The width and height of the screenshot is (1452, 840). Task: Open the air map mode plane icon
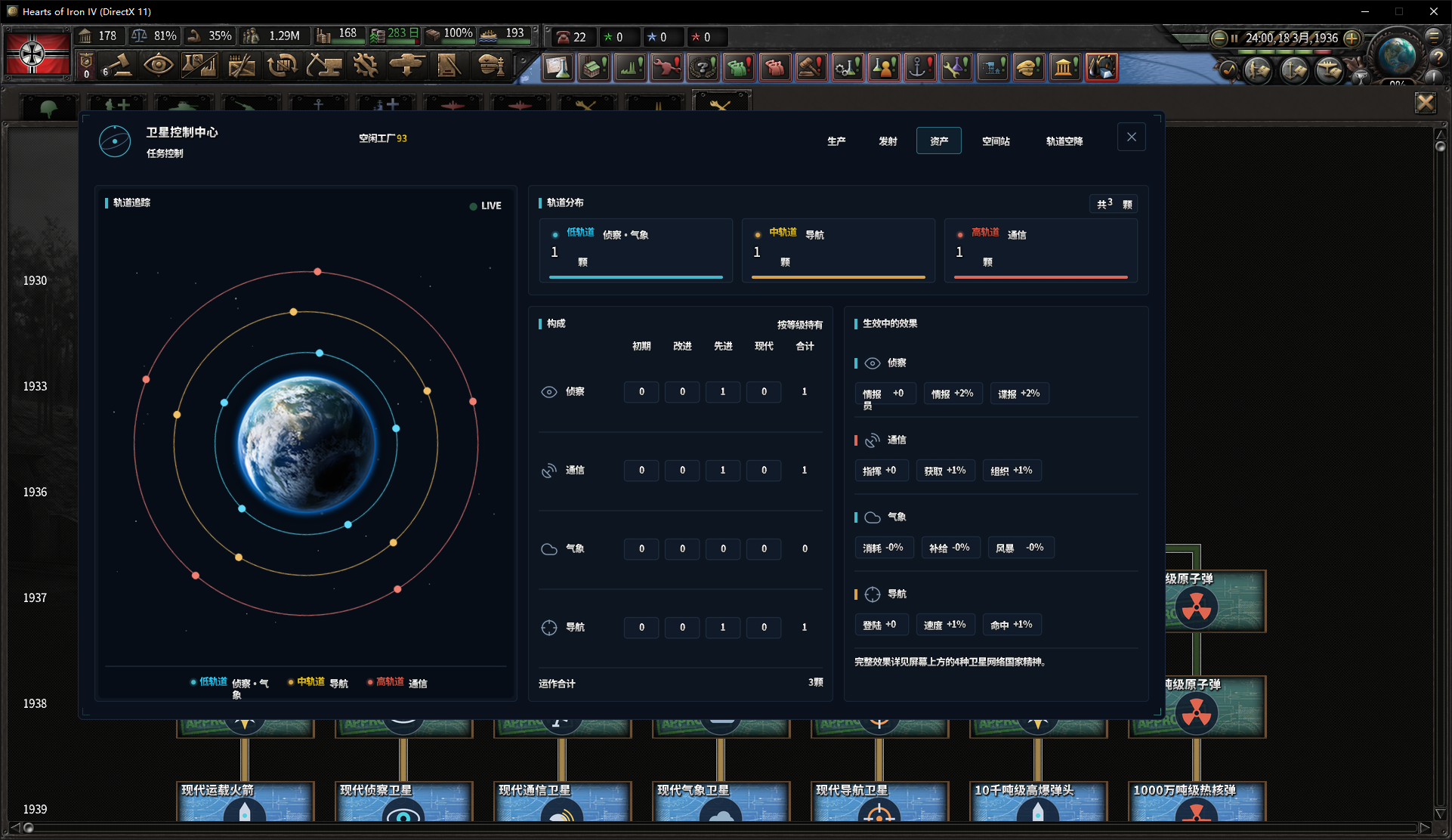[x=1329, y=70]
